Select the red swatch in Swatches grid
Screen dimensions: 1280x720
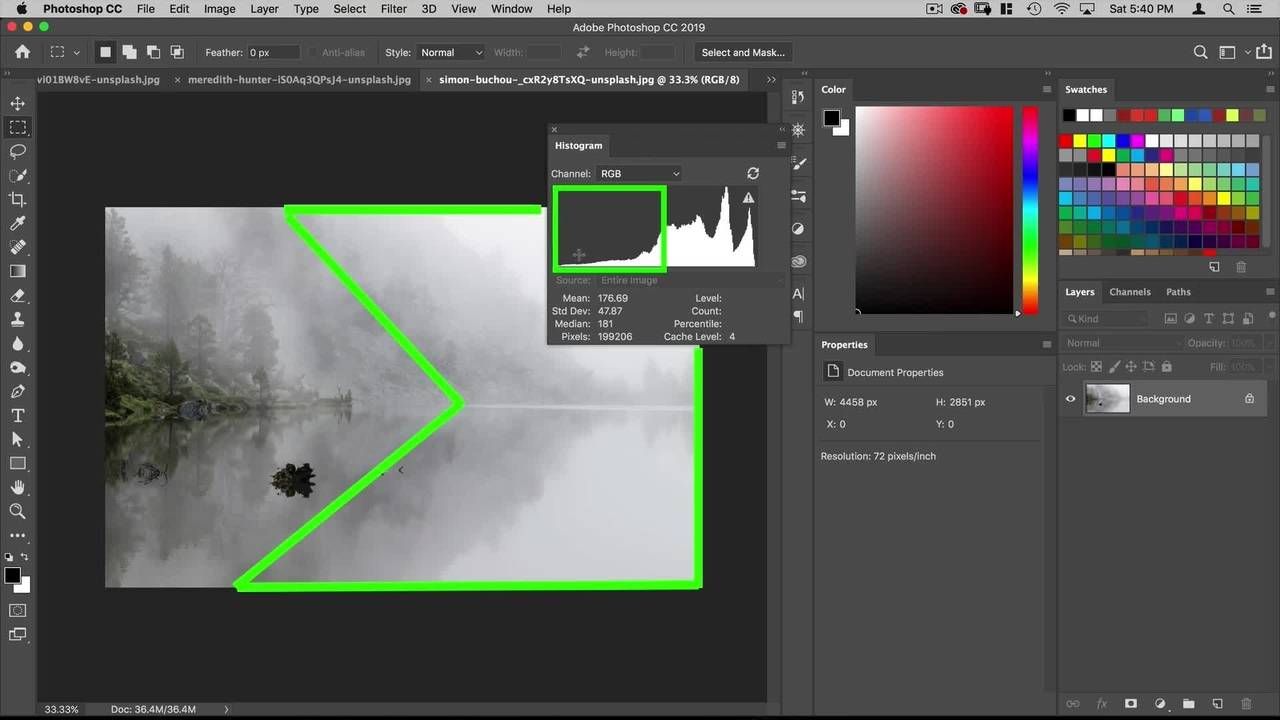pyautogui.click(x=1067, y=141)
